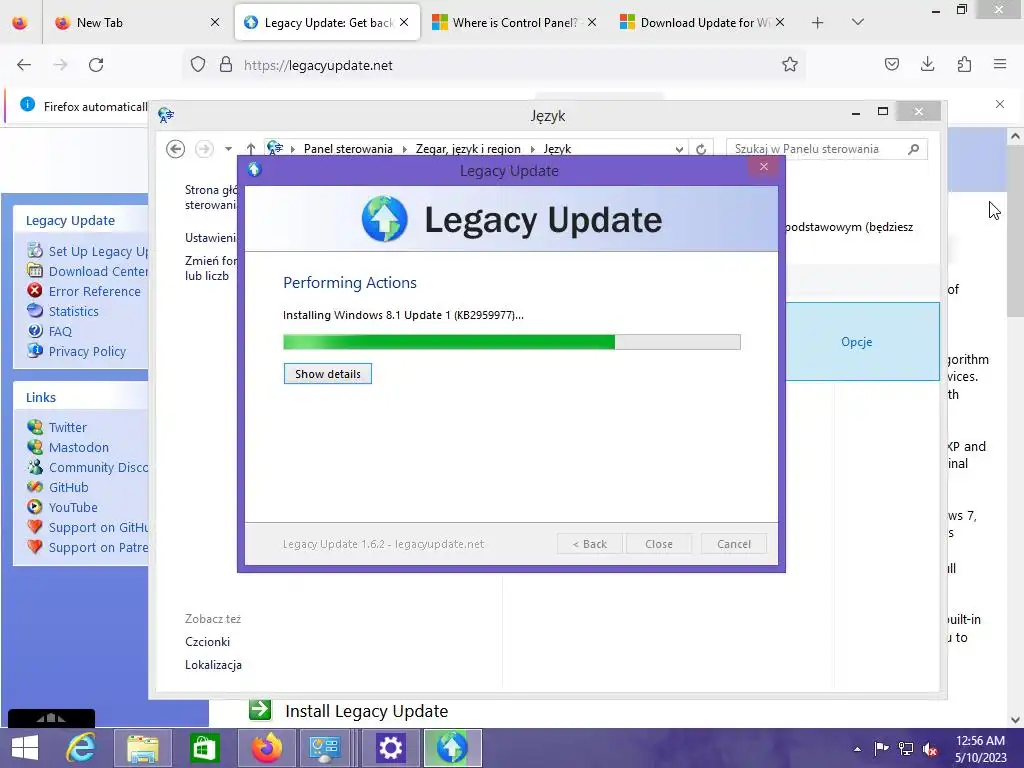Click the GitHub link icon
Viewport: 1024px width, 768px height.
click(x=35, y=487)
